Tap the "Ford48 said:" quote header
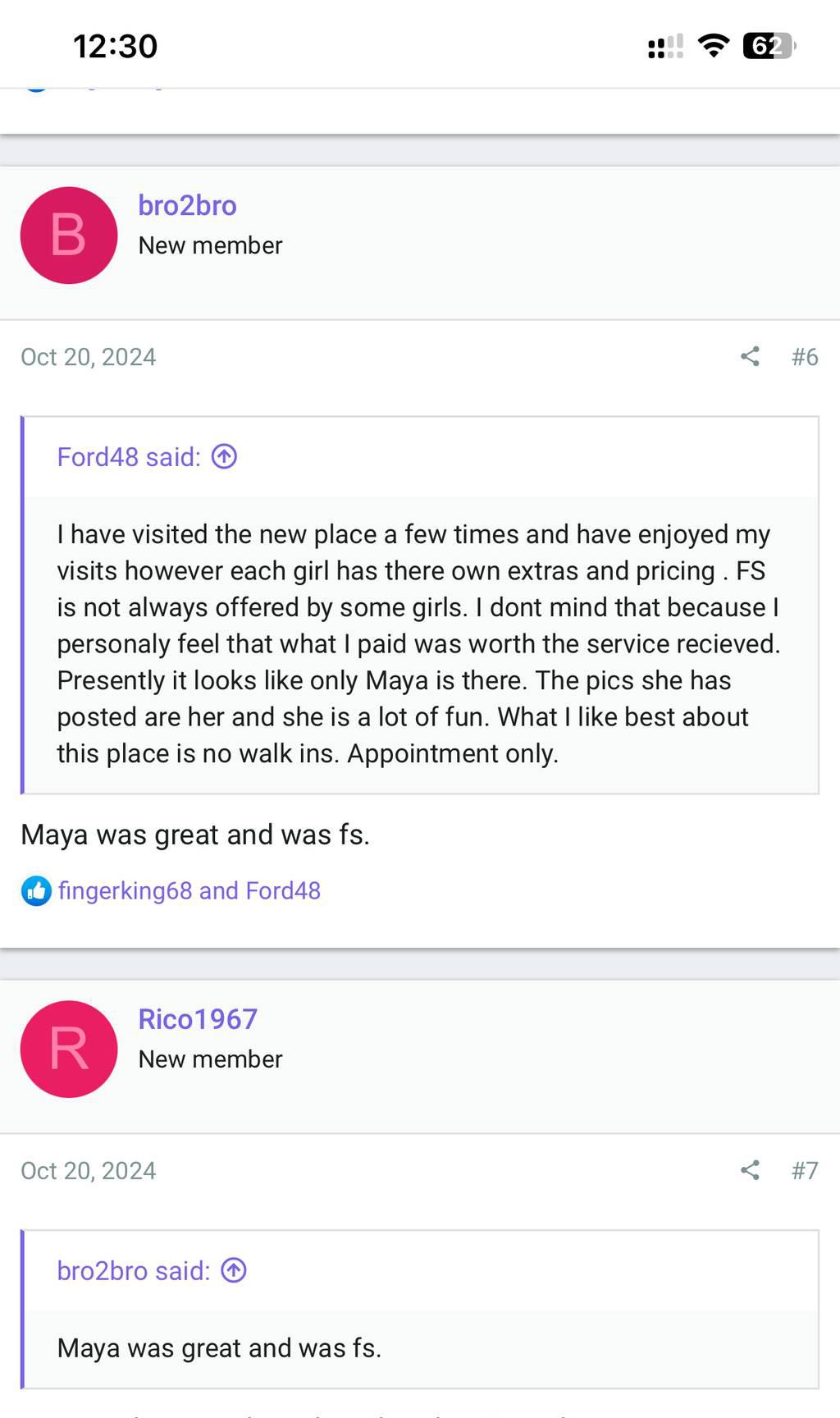Screen dimensions: 840x1418 click(129, 457)
